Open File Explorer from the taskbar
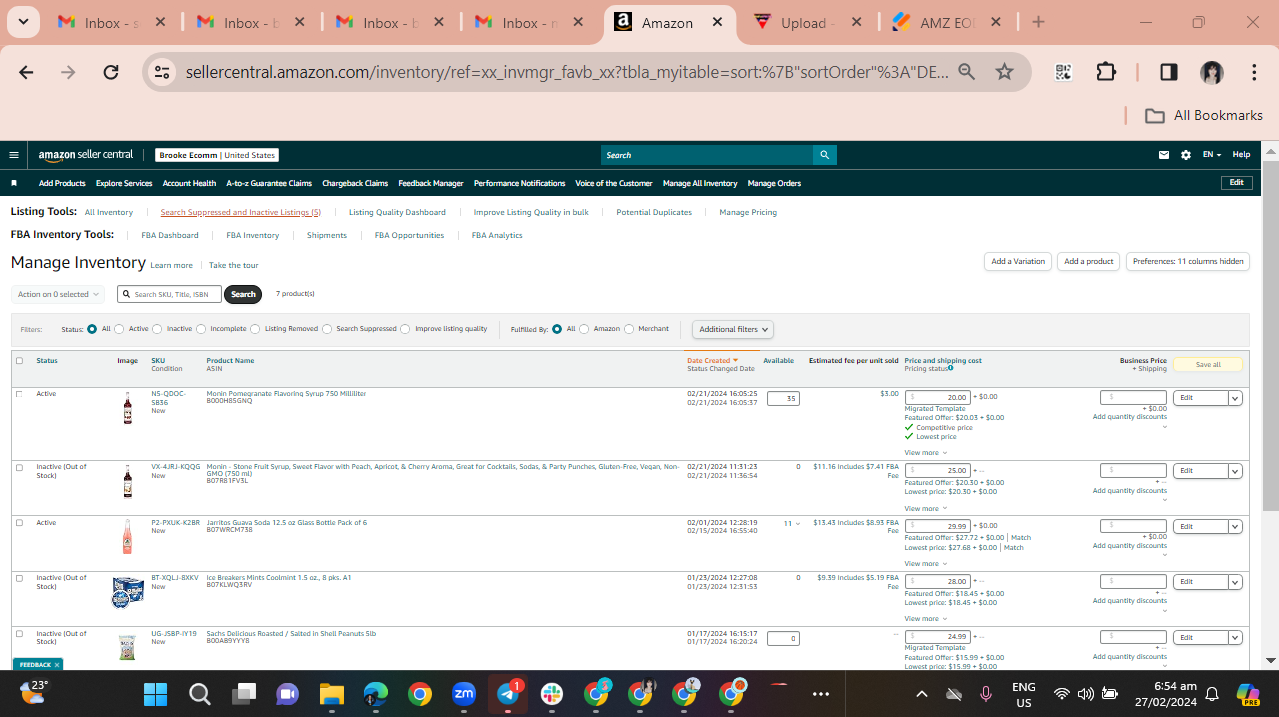This screenshot has height=717, width=1279. (x=331, y=694)
